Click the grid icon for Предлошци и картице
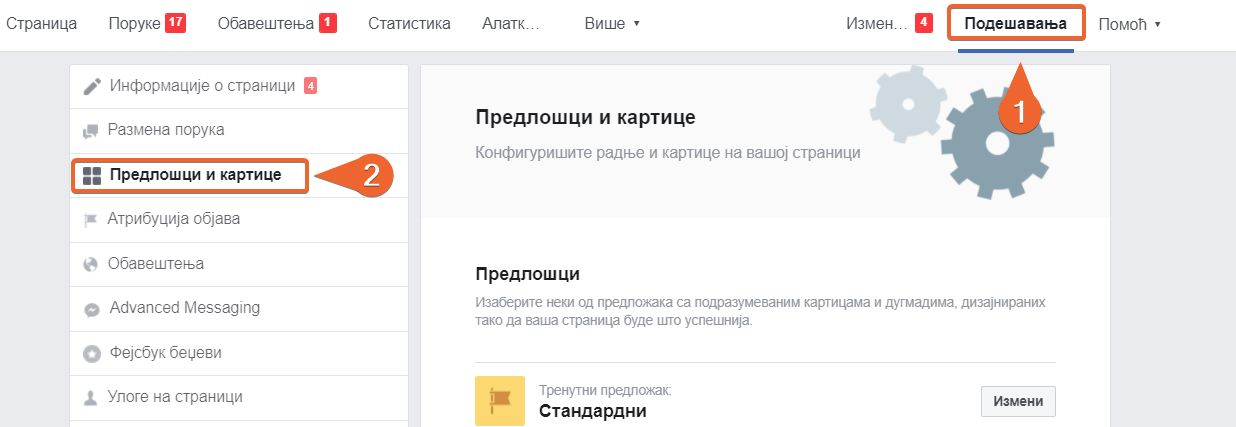Viewport: 1236px width, 427px height. [92, 176]
